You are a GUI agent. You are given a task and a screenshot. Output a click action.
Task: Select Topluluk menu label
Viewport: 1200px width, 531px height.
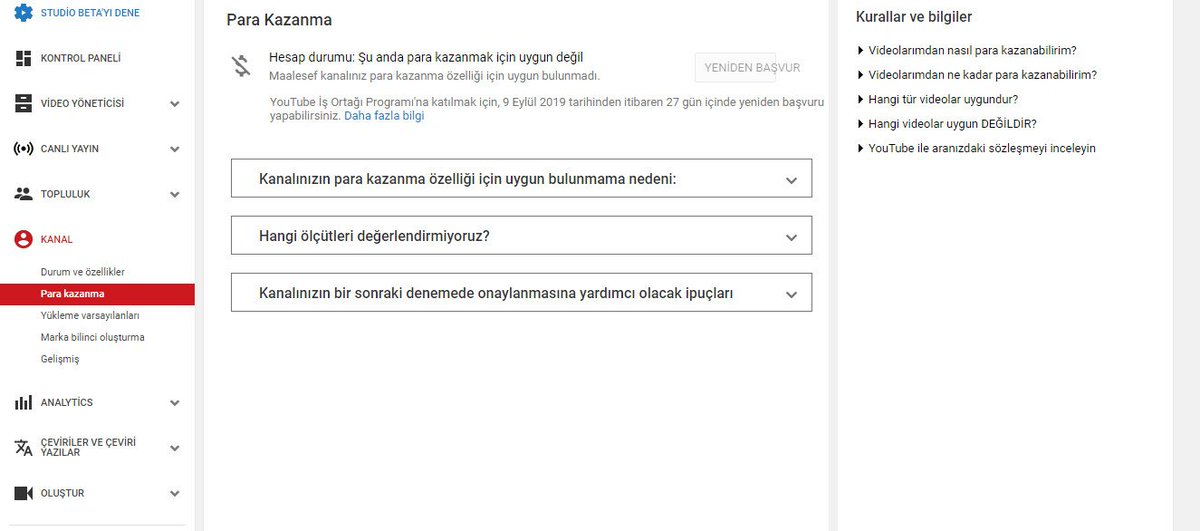65,194
